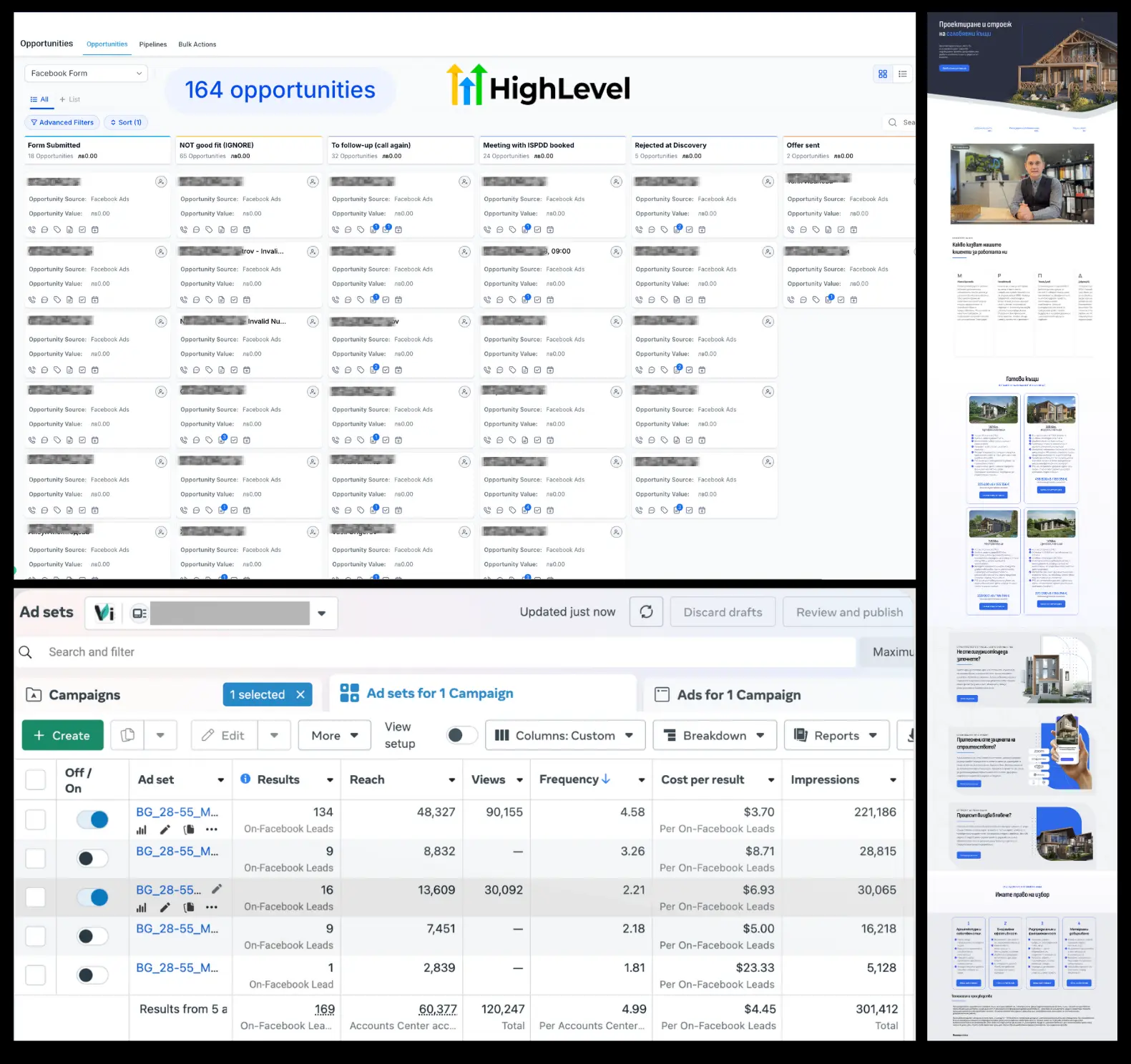
Task: Call contact on the '09:00' card
Action: tap(487, 300)
